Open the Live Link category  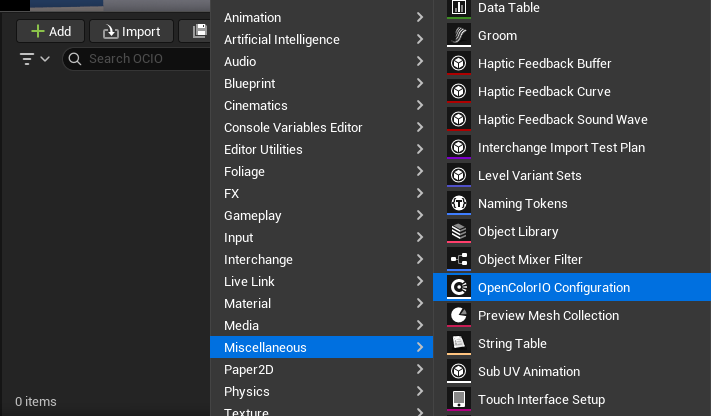click(321, 281)
